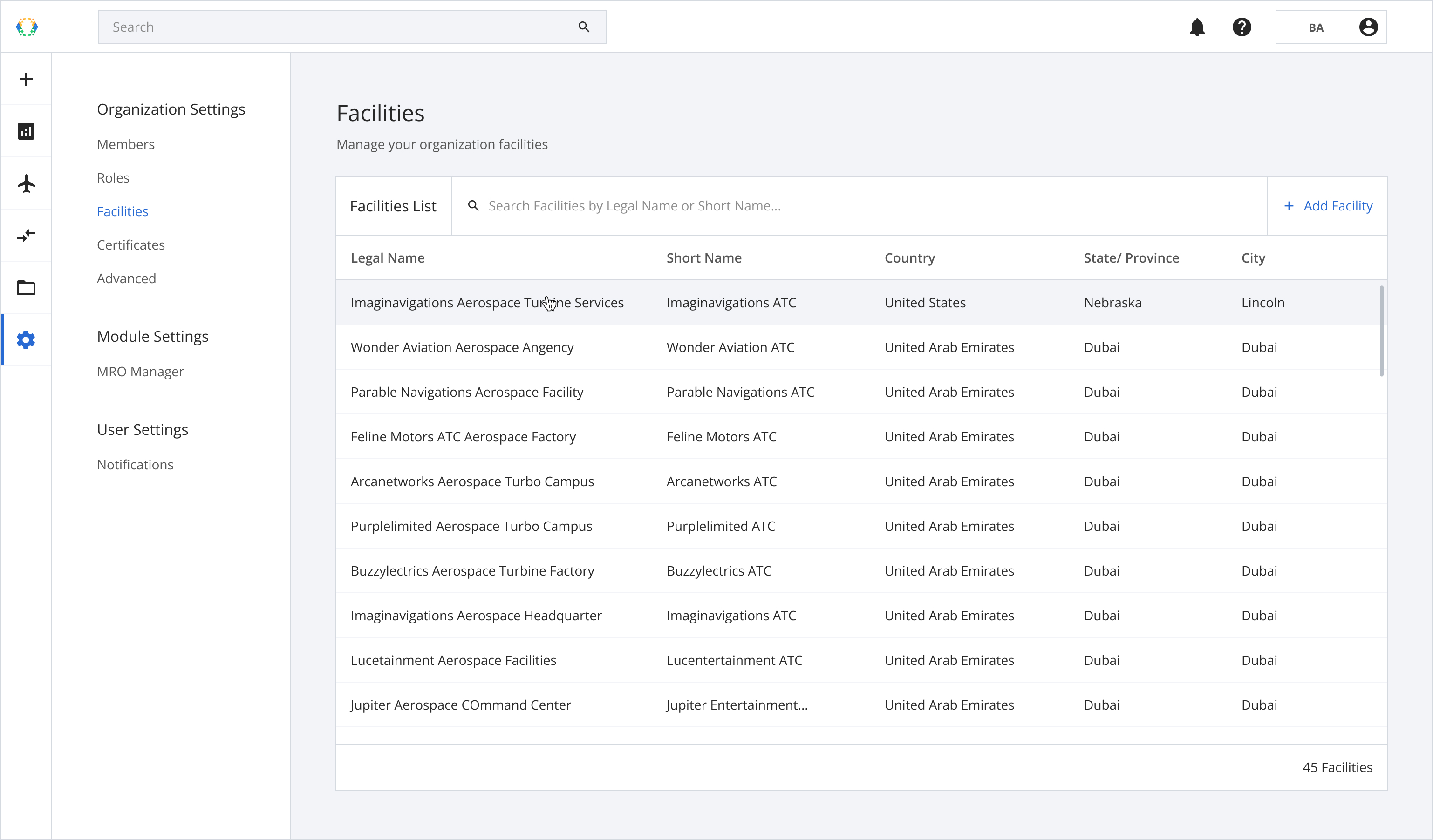Click the Nebraska state cell
1433x840 pixels.
(1113, 303)
